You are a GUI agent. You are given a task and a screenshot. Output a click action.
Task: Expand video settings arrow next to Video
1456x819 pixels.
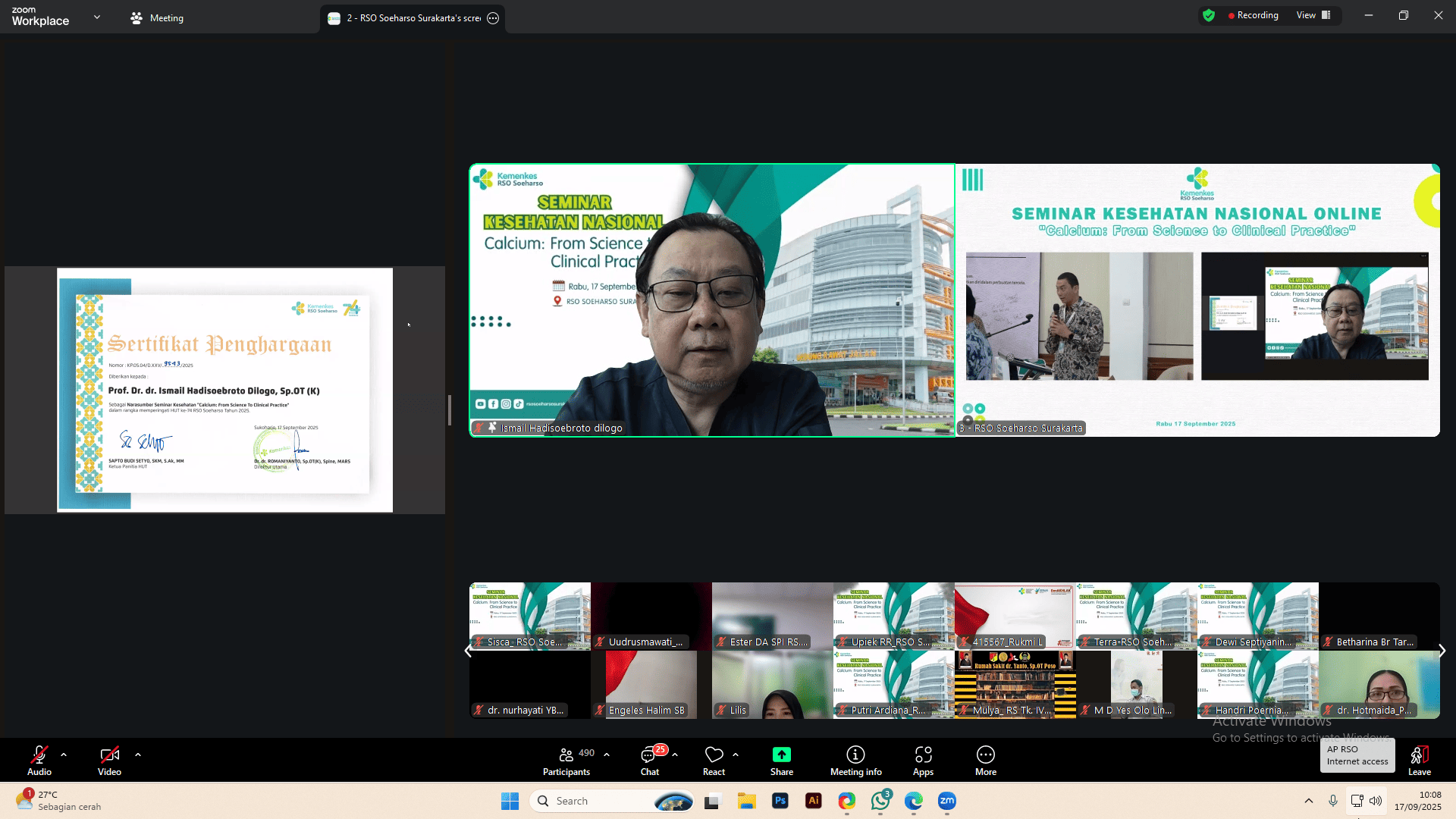point(137,755)
